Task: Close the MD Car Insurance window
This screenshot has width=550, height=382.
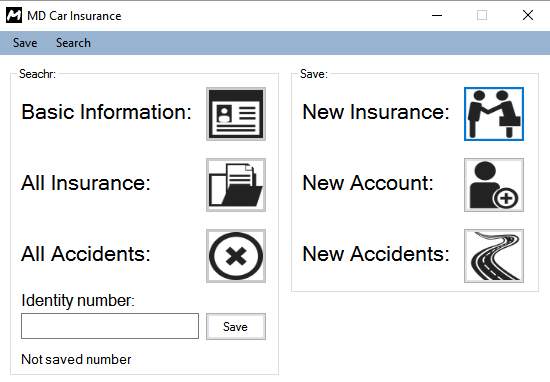Action: 528,15
